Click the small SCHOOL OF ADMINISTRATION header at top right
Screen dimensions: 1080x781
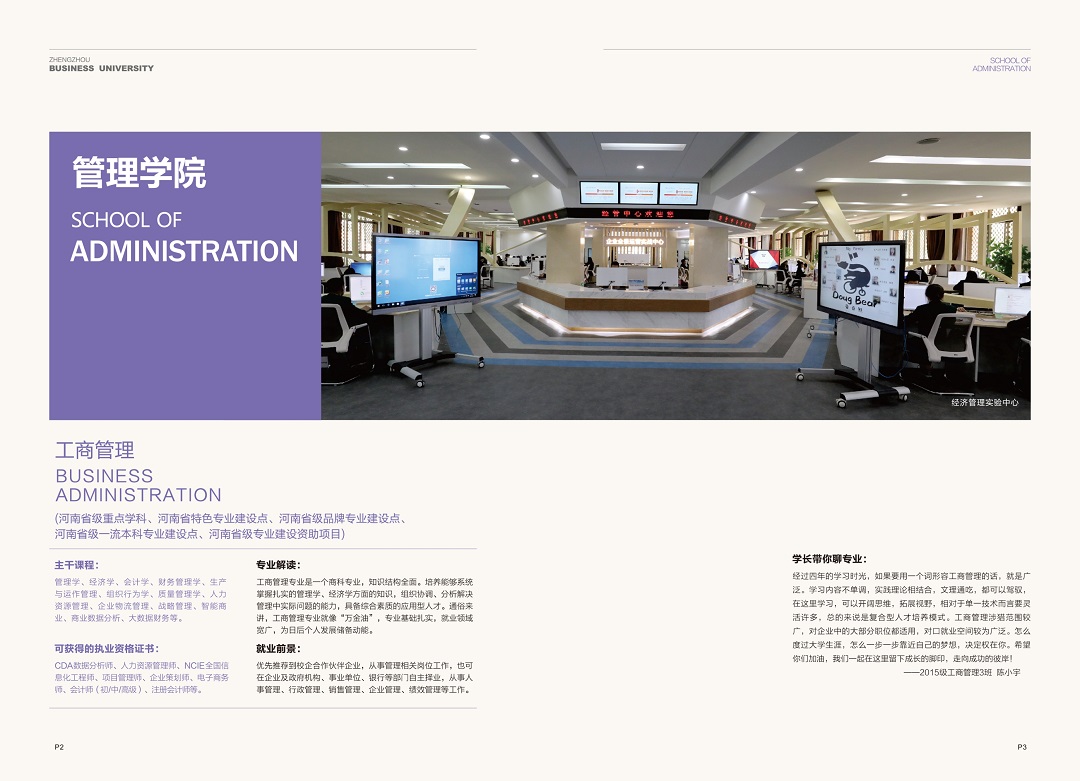(1001, 65)
